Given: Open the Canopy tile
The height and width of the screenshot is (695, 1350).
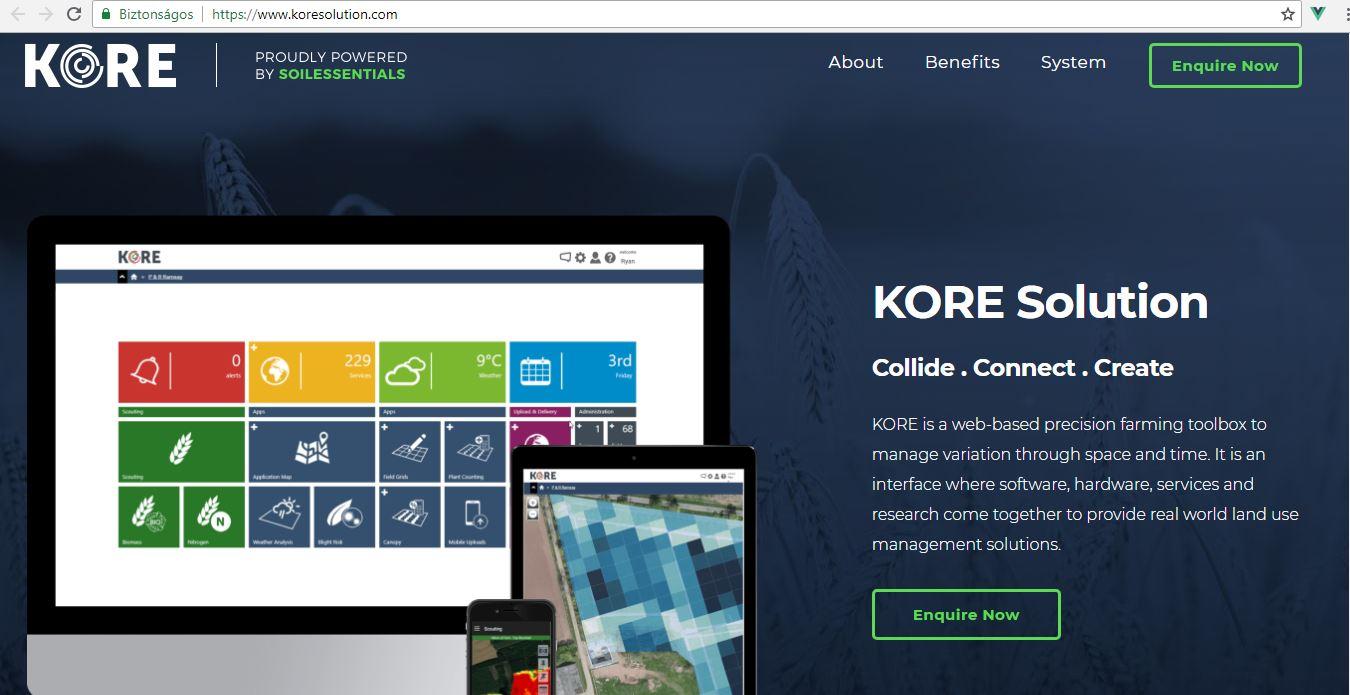Looking at the screenshot, I should [x=409, y=517].
